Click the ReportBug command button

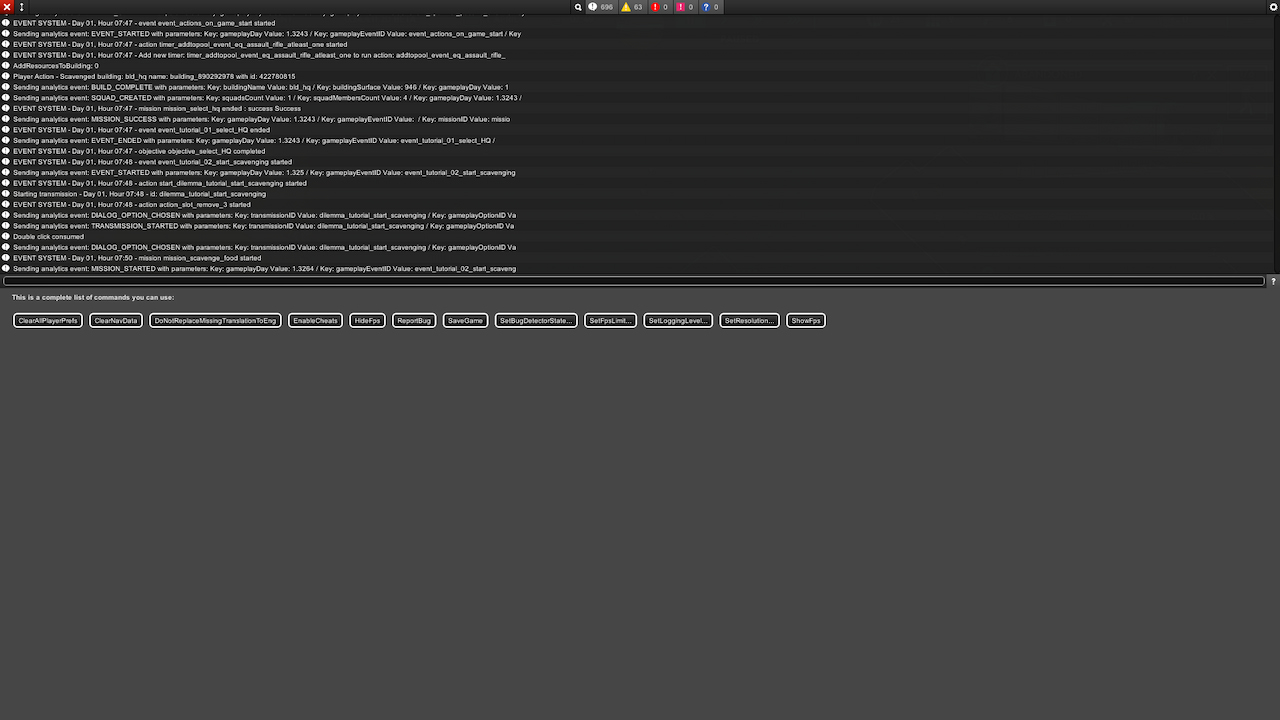[414, 321]
